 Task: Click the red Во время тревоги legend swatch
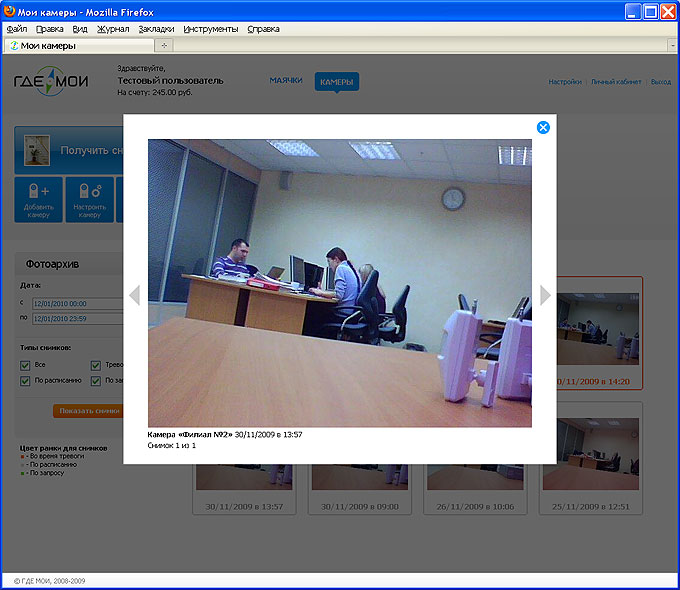click(22, 456)
